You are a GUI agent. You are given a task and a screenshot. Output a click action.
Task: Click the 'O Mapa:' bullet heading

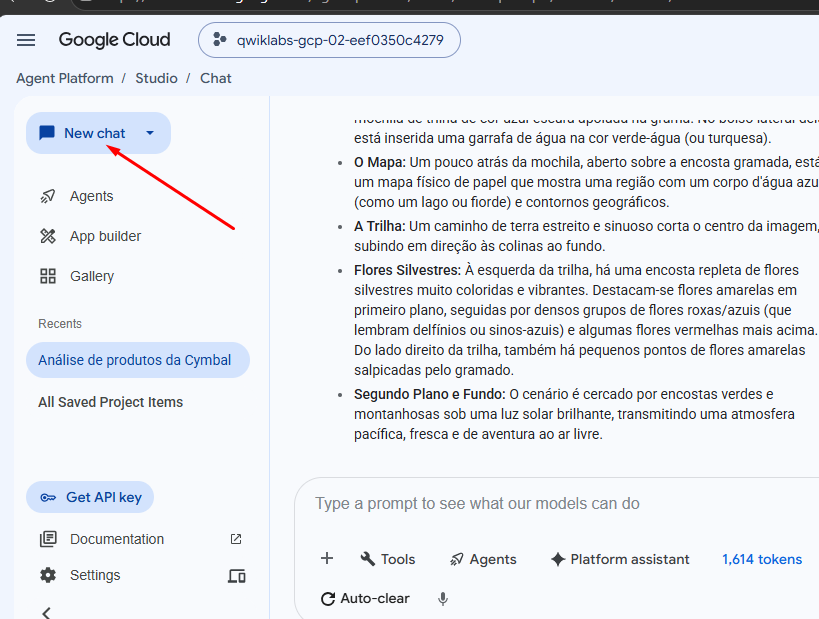point(380,162)
